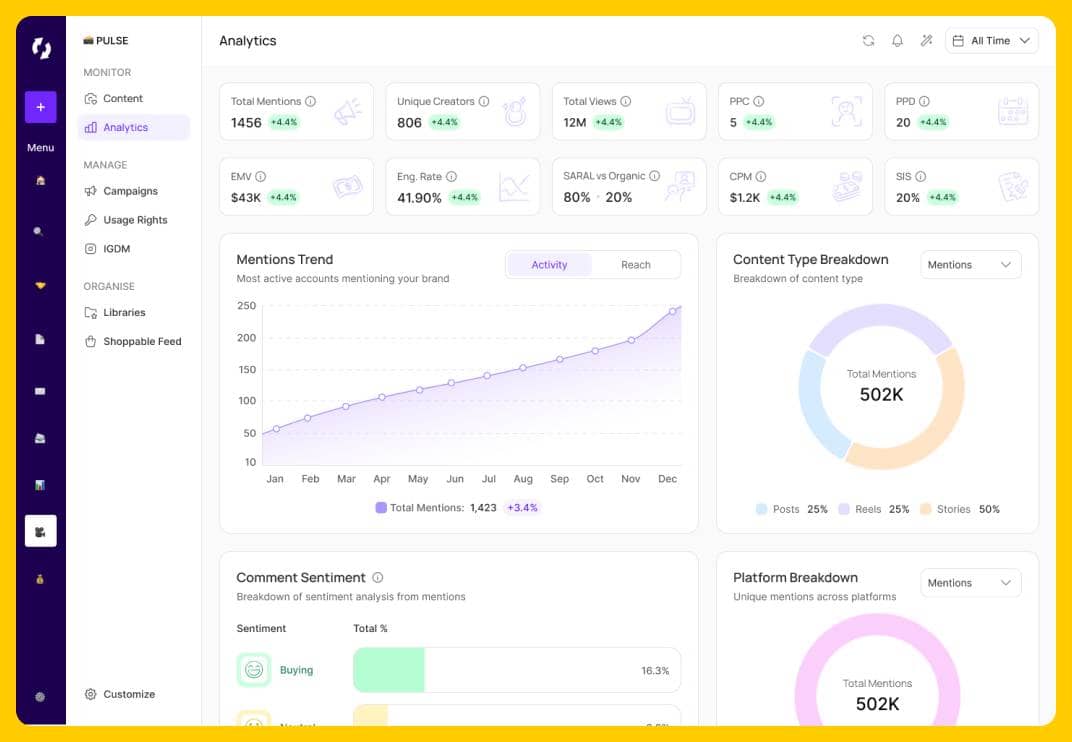Click the refresh icon in top bar

(868, 40)
